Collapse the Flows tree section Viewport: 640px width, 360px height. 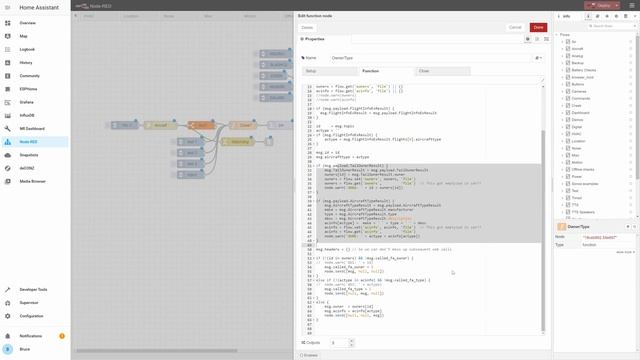(x=557, y=35)
